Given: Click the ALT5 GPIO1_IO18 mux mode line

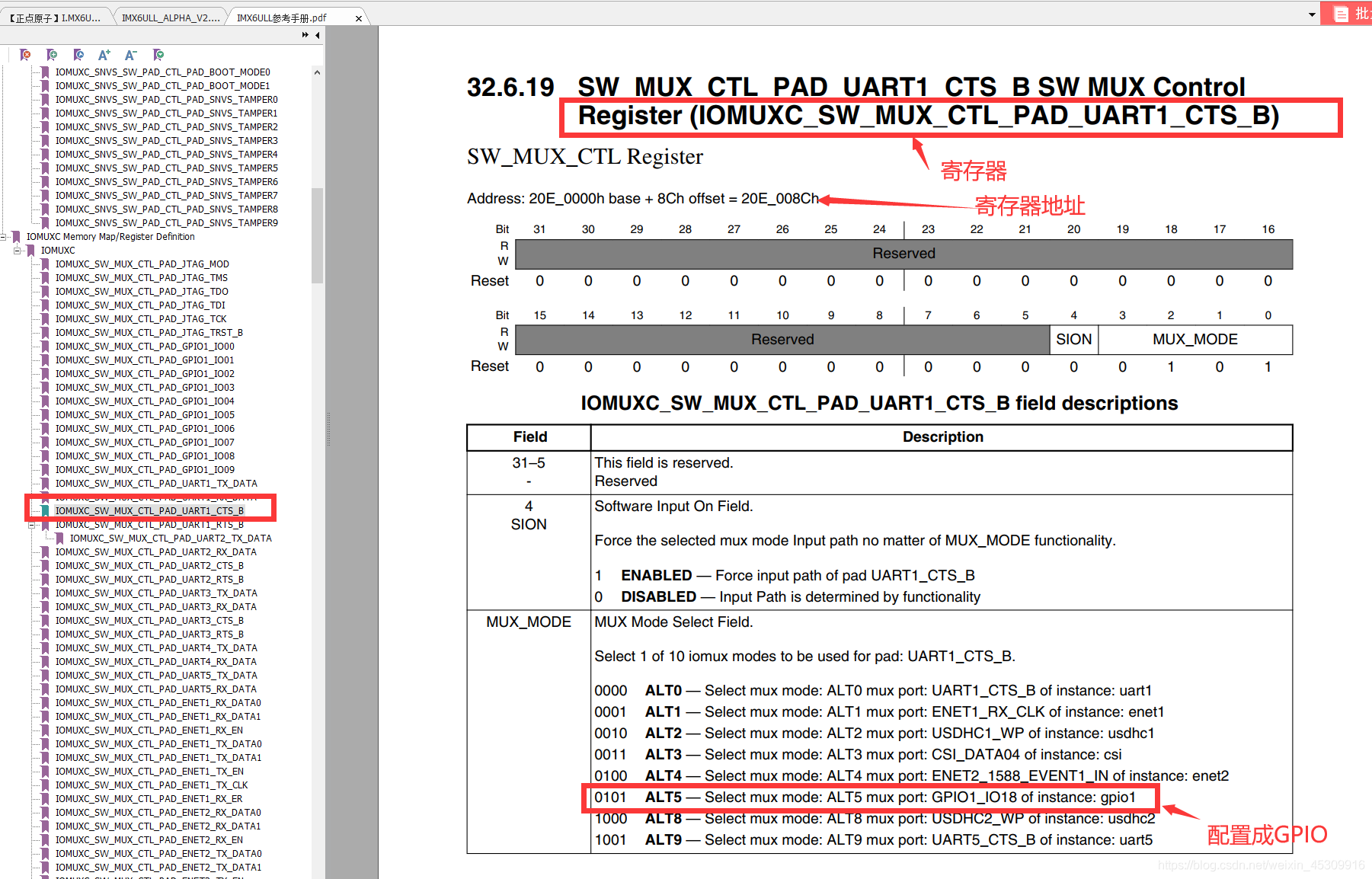Looking at the screenshot, I should pos(865,797).
